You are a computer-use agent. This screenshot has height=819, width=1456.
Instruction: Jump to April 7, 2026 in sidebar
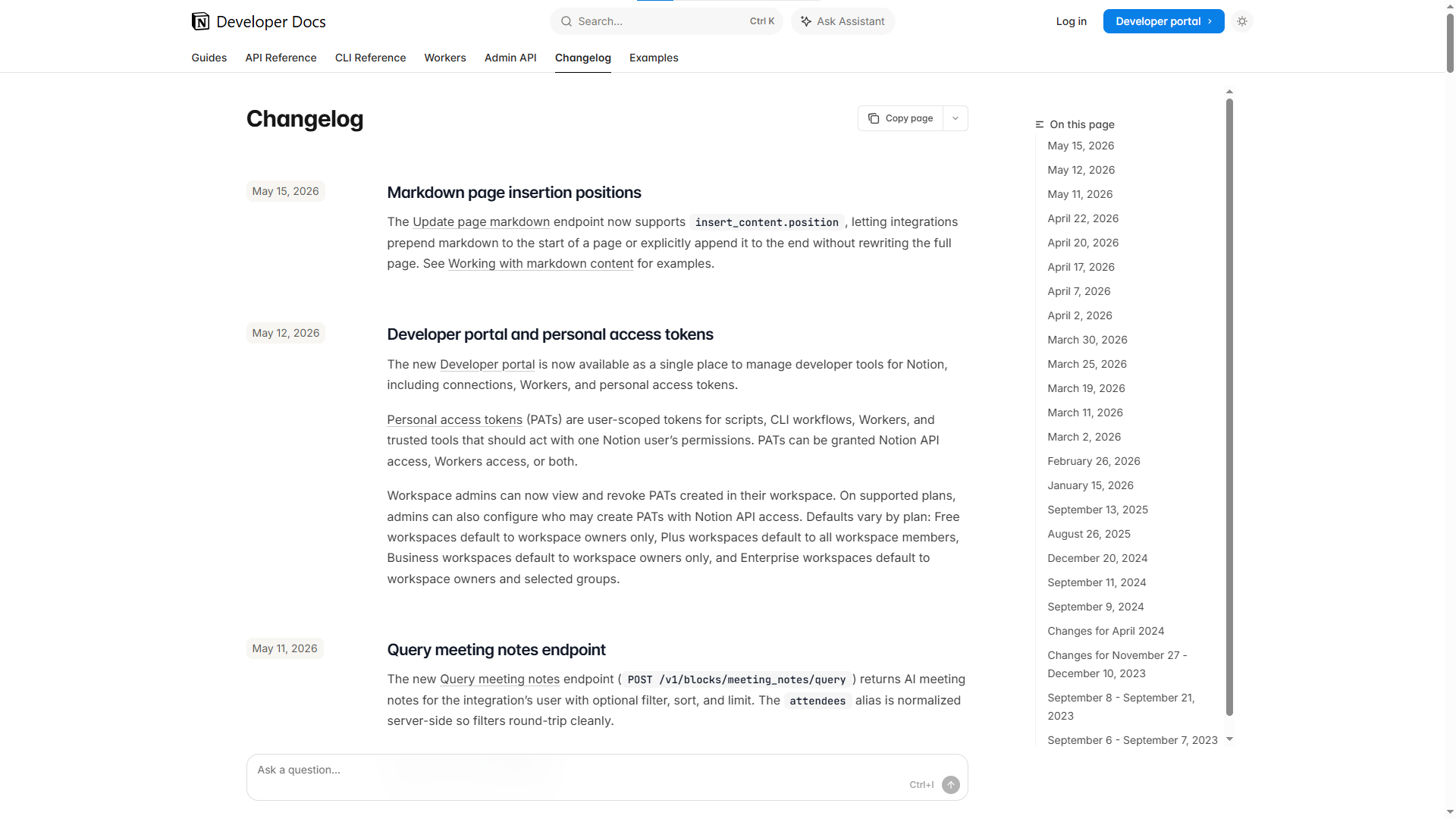click(1078, 291)
